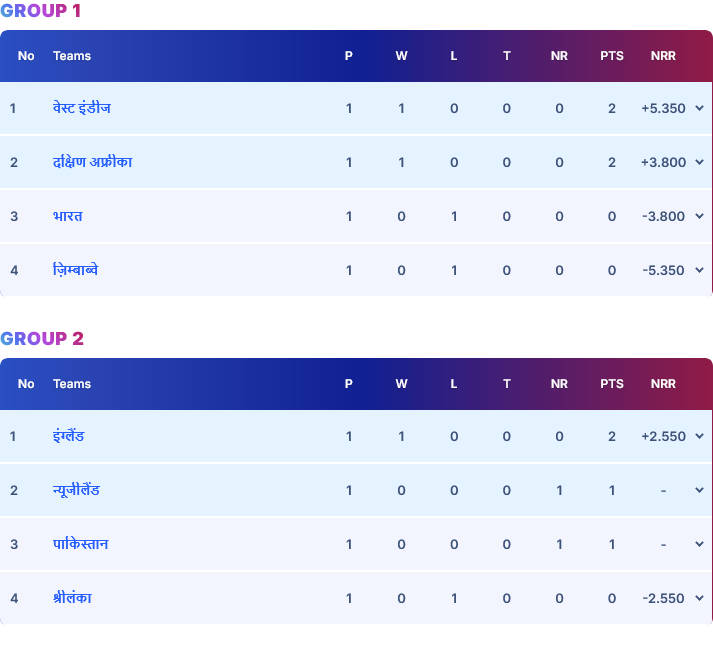Click the NRR column header in Group 1
Image resolution: width=713 pixels, height=656 pixels.
point(663,56)
